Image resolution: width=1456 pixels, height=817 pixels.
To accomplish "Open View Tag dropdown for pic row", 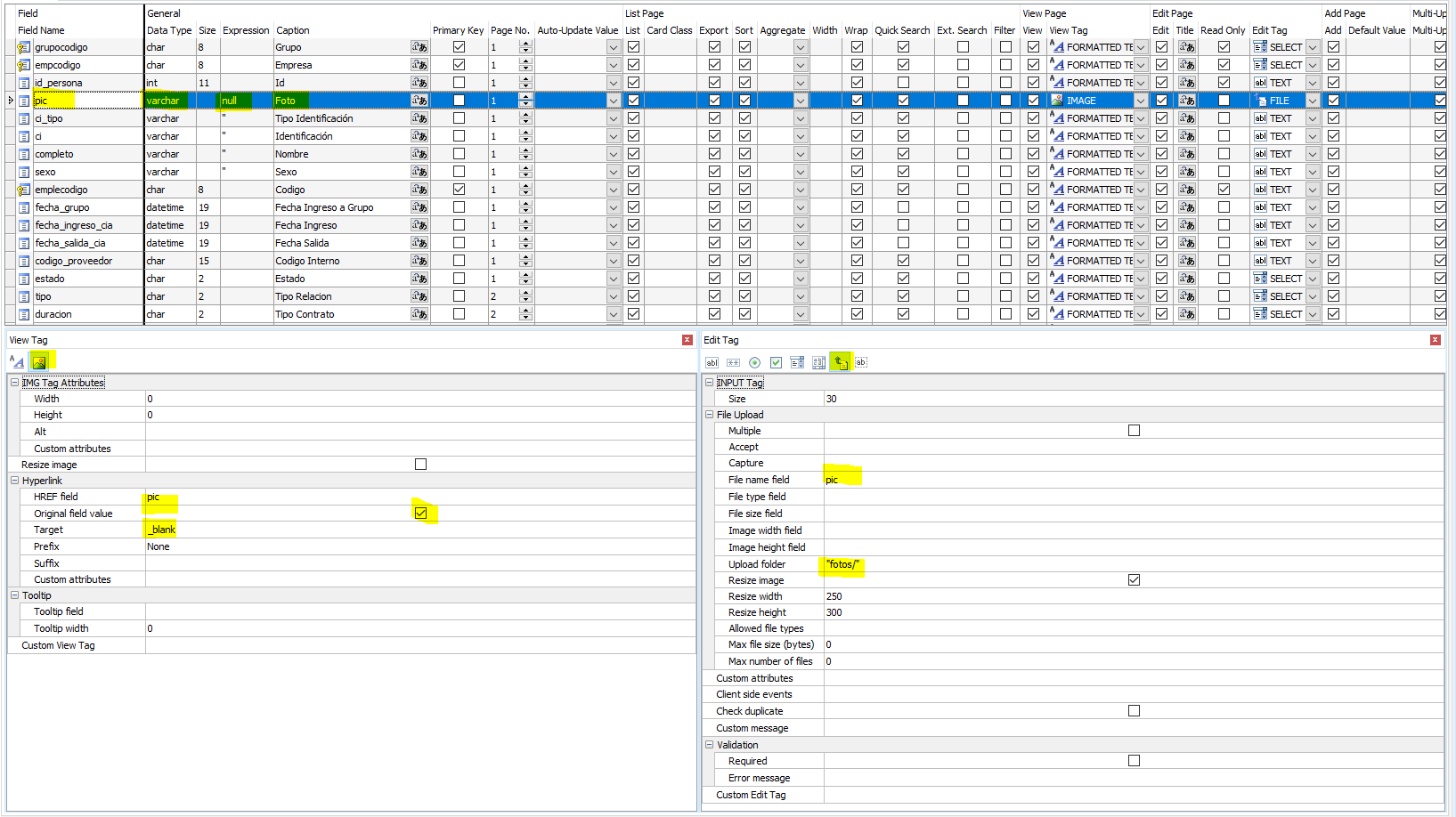I will pyautogui.click(x=1141, y=101).
